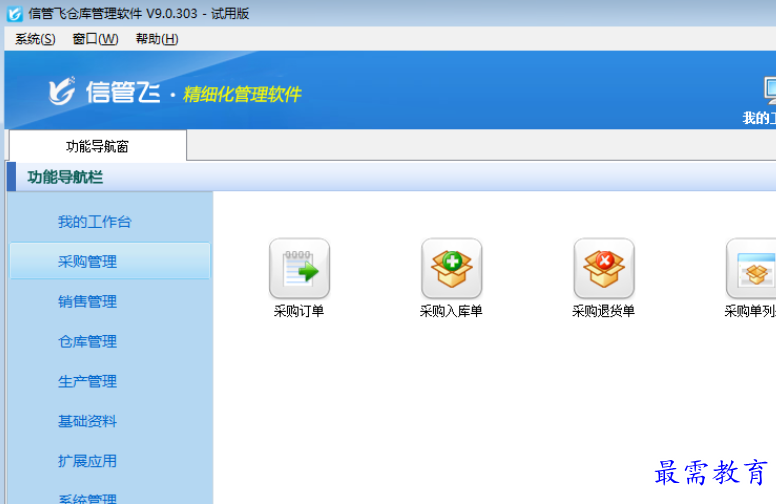776x504 pixels.
Task: Open 基础资料 in the sidebar
Action: (87, 421)
